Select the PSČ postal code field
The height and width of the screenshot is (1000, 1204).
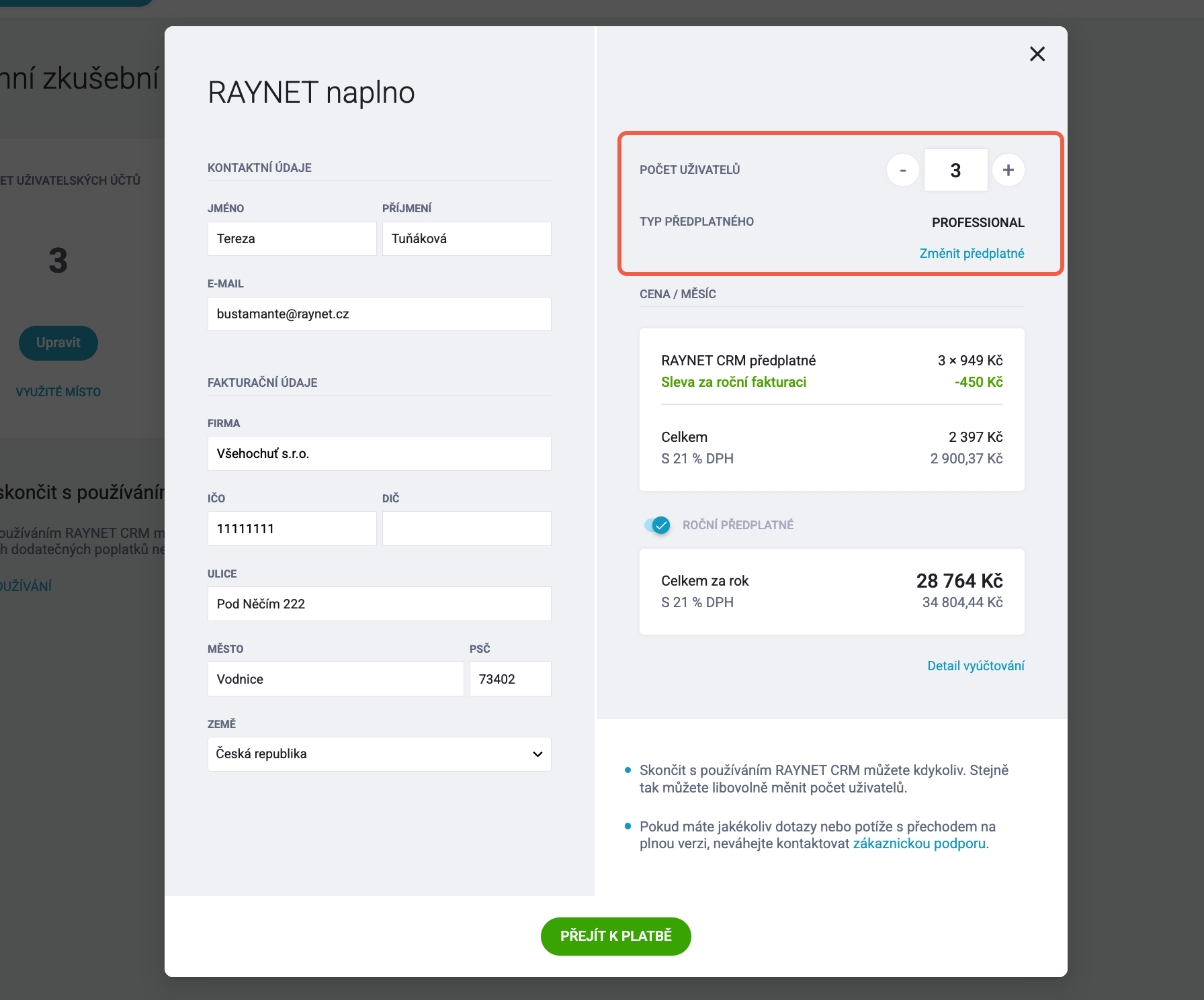(511, 679)
